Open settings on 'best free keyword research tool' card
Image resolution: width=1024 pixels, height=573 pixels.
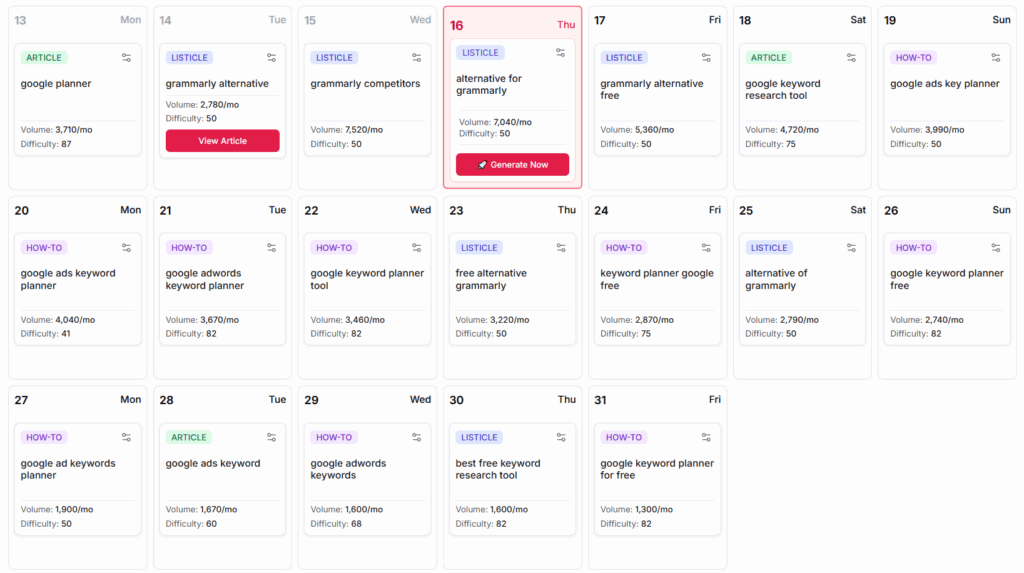point(561,437)
